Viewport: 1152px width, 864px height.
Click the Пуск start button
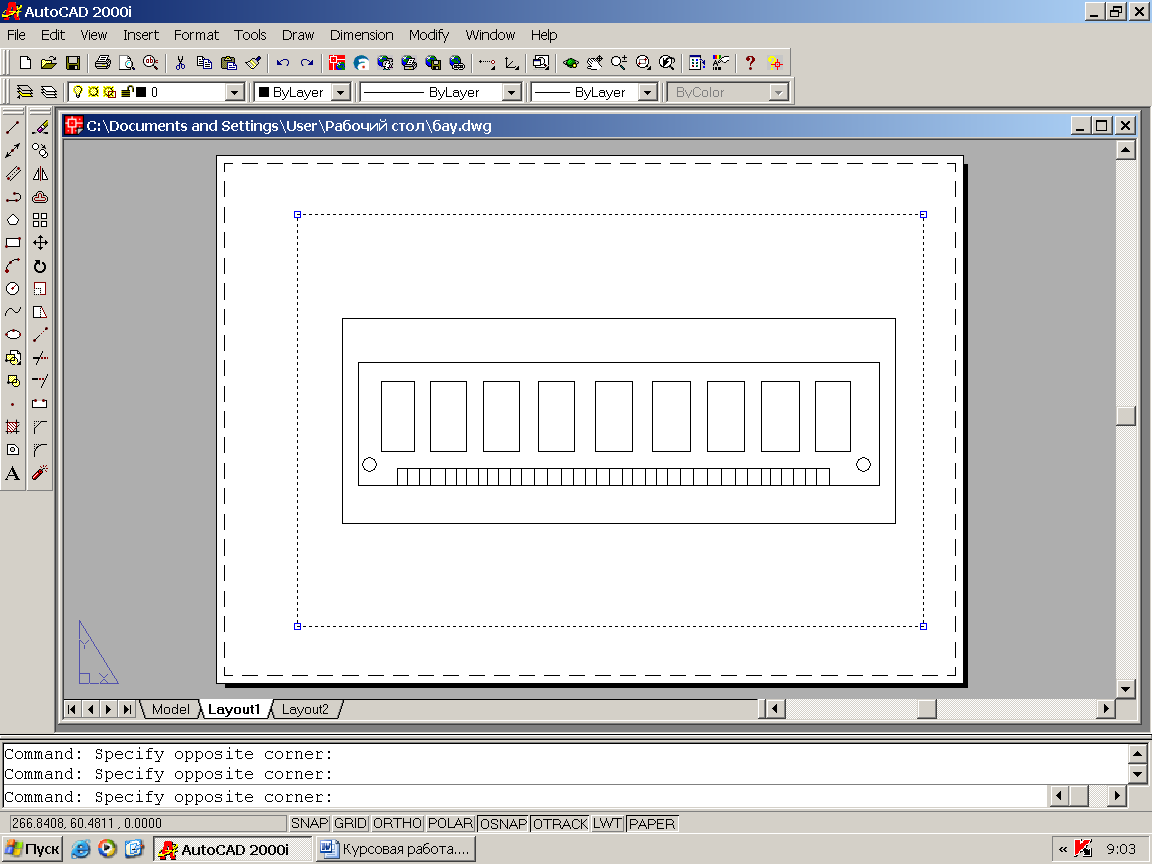pos(32,849)
